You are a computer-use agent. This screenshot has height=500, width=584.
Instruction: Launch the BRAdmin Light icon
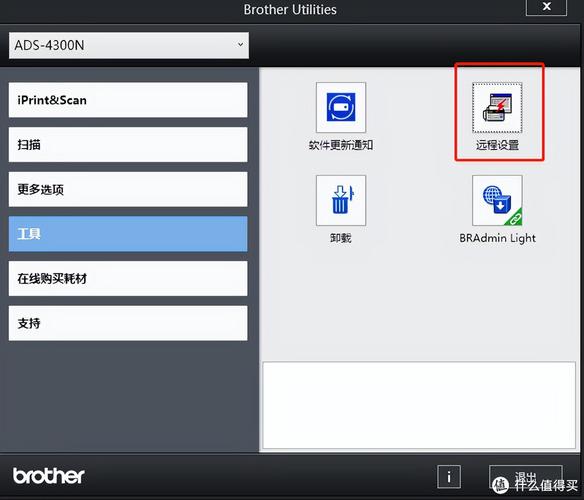click(497, 200)
